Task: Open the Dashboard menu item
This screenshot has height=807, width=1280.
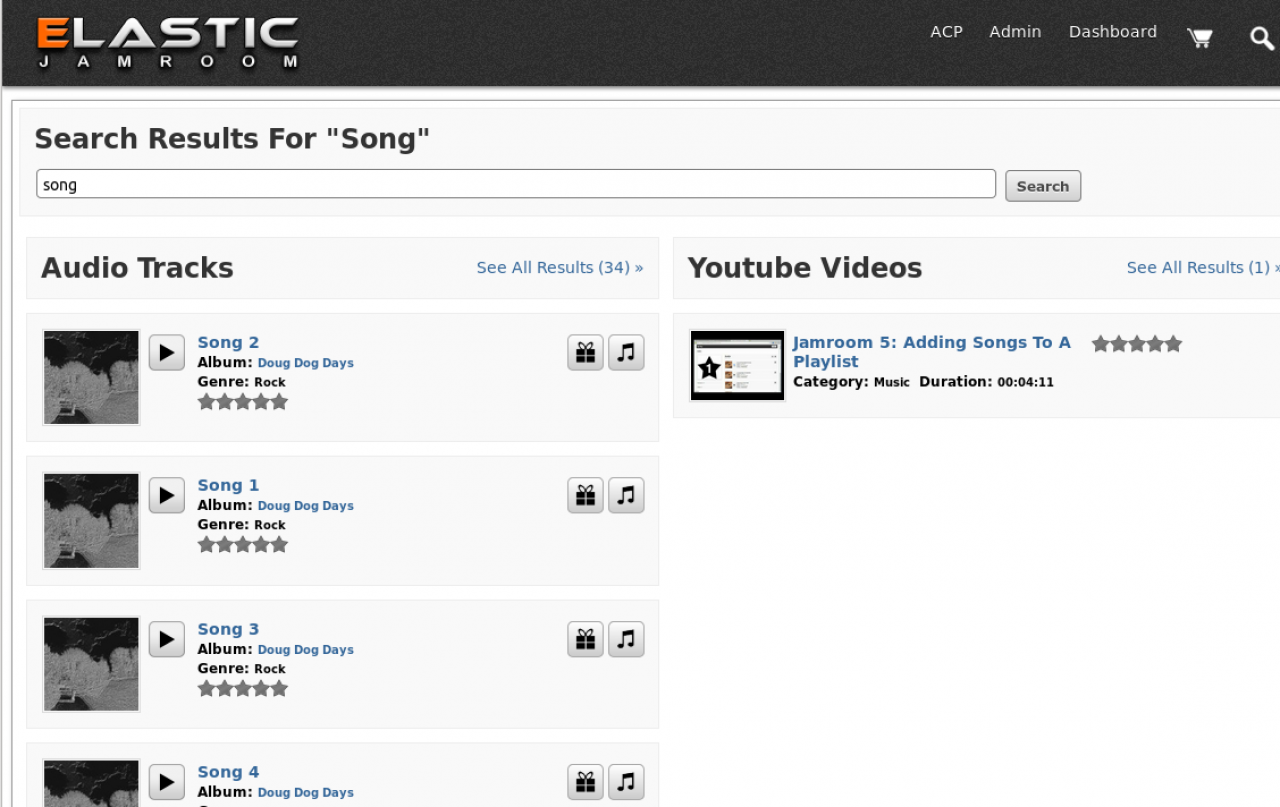Action: (x=1112, y=32)
